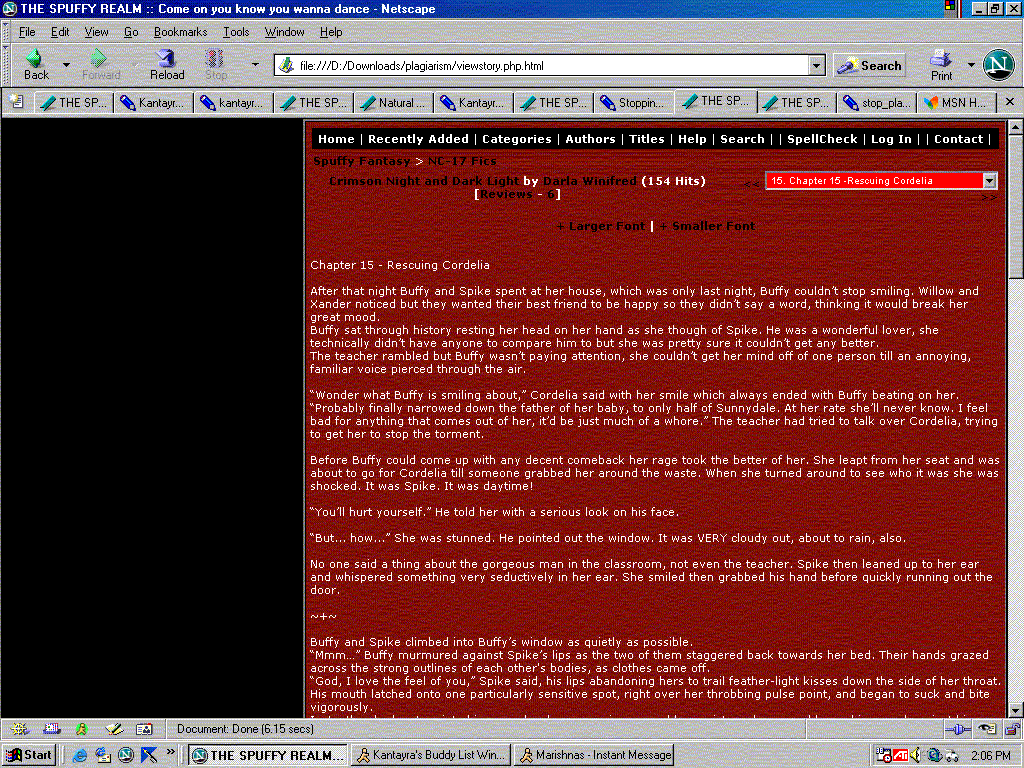Open the Spuffy Fantasy breadcrumb link
This screenshot has width=1024, height=768.
pyautogui.click(x=362, y=161)
